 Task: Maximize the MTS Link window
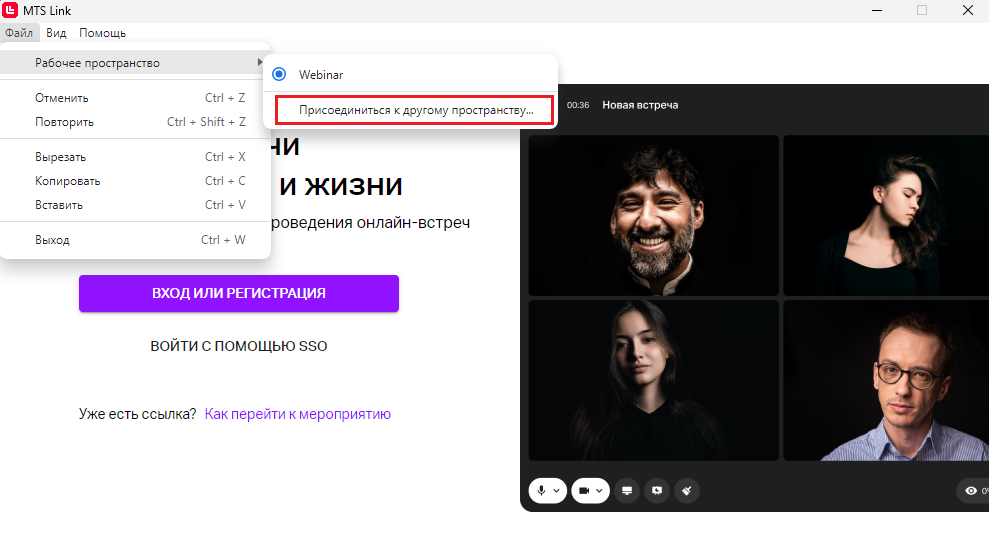point(922,10)
